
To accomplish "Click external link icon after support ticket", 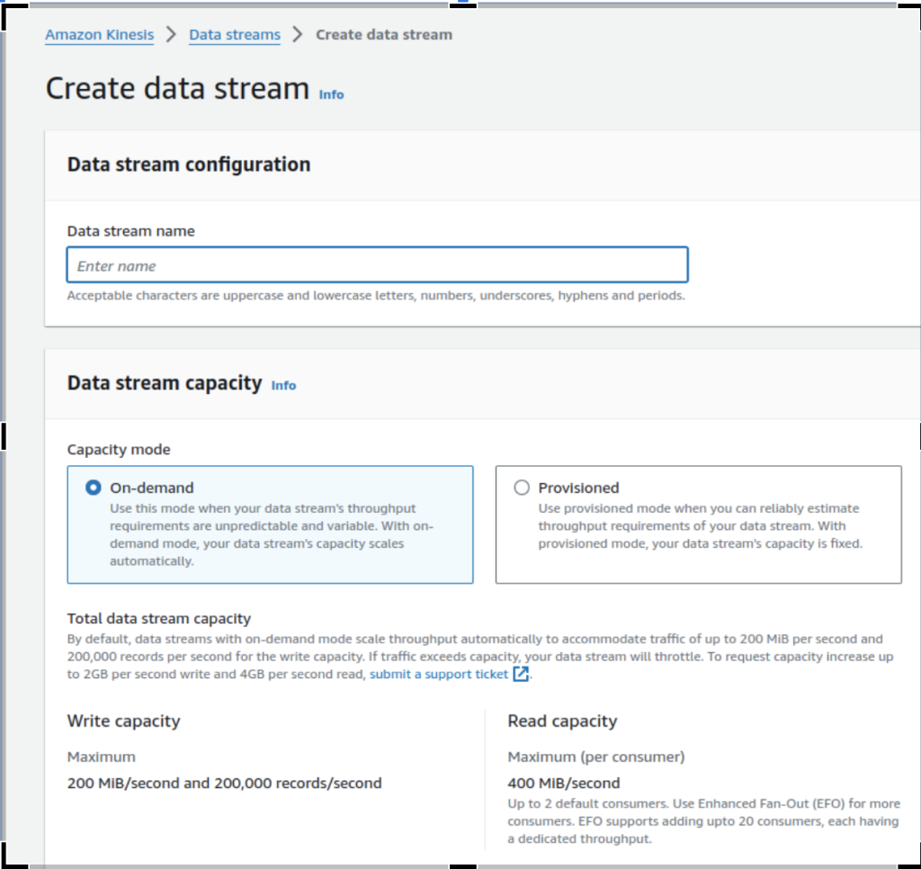I will [520, 674].
